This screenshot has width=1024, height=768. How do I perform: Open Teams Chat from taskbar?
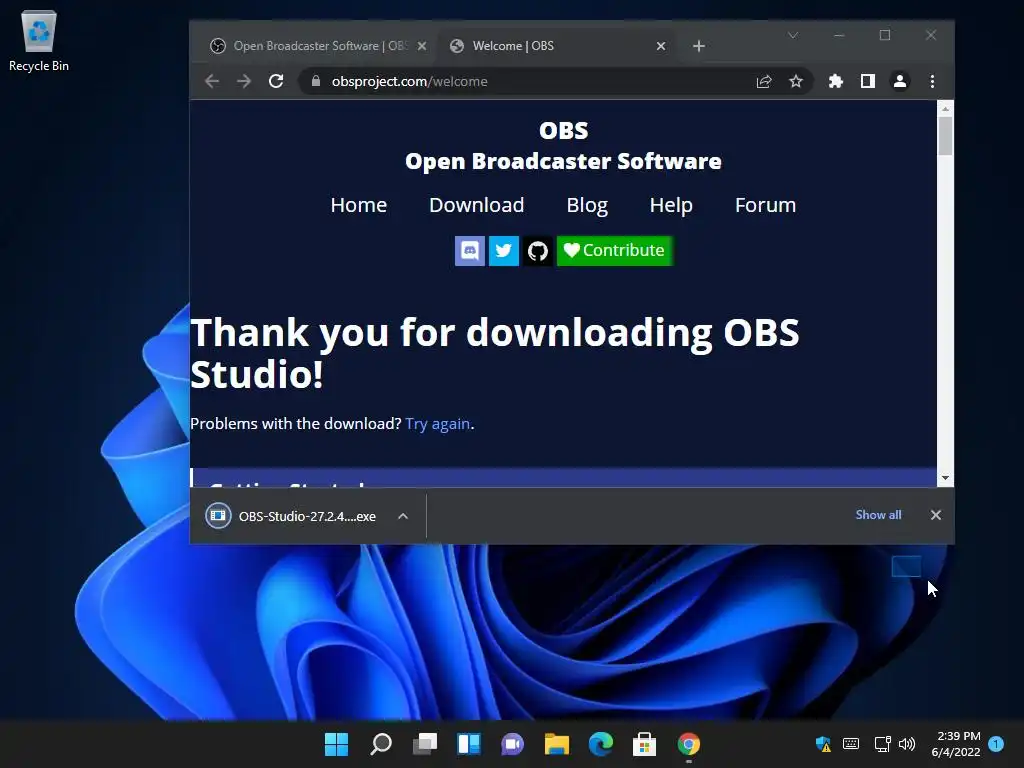coord(513,744)
